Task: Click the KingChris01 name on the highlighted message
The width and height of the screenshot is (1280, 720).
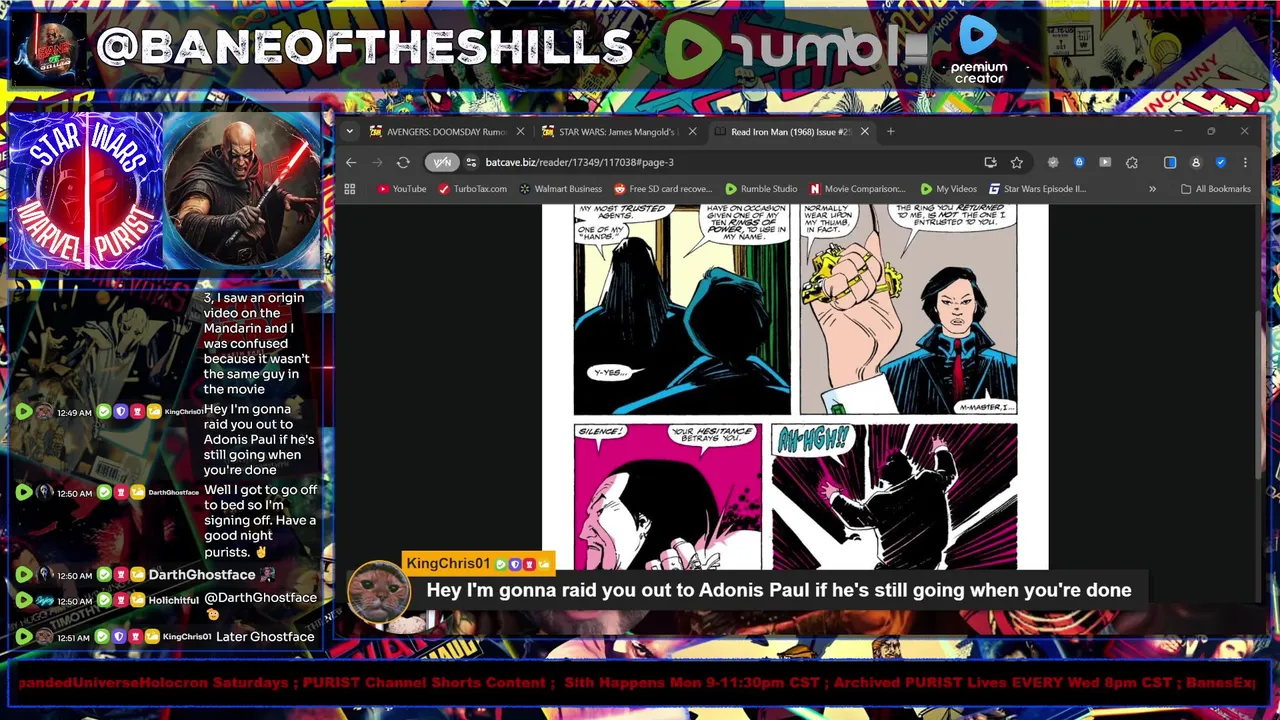Action: click(448, 564)
